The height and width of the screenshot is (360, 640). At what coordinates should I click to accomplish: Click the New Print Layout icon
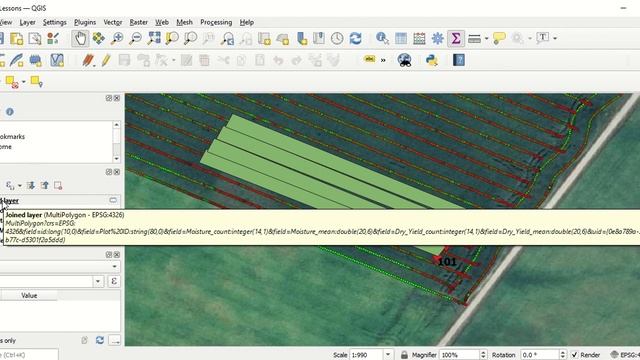pos(17,38)
